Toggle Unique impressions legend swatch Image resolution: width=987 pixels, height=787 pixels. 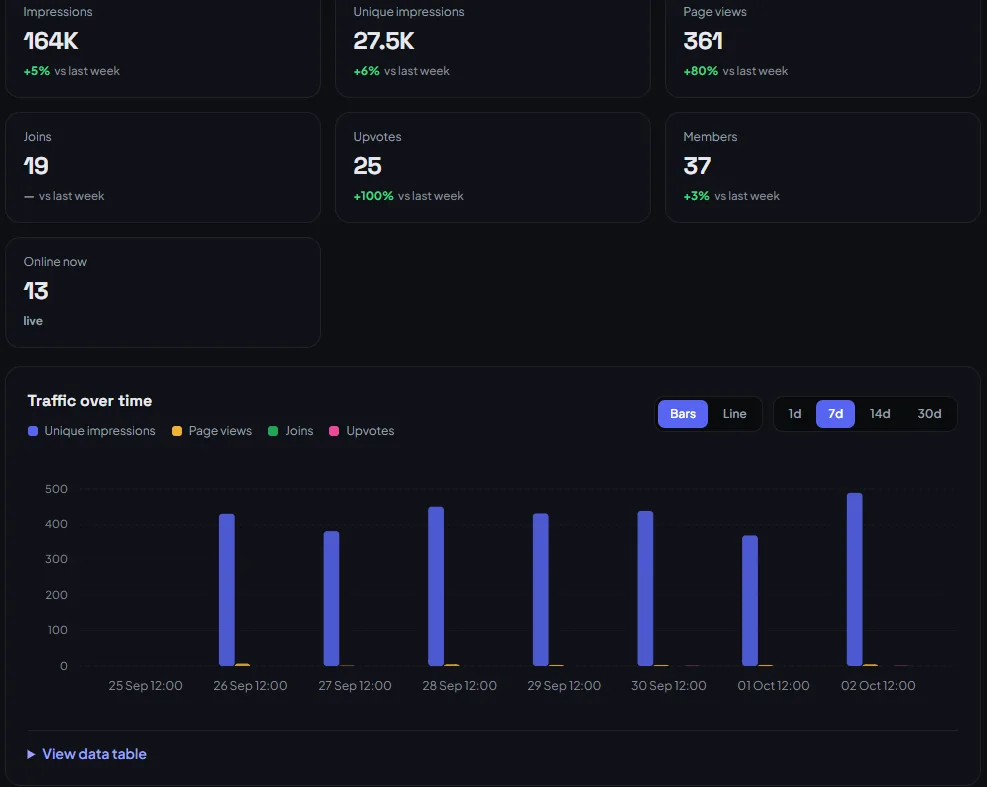[x=33, y=431]
